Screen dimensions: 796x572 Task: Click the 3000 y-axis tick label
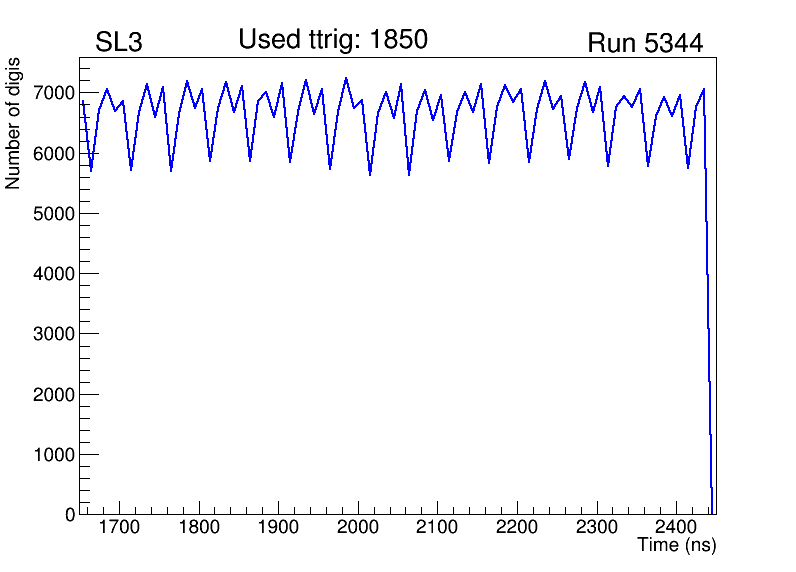click(56, 334)
